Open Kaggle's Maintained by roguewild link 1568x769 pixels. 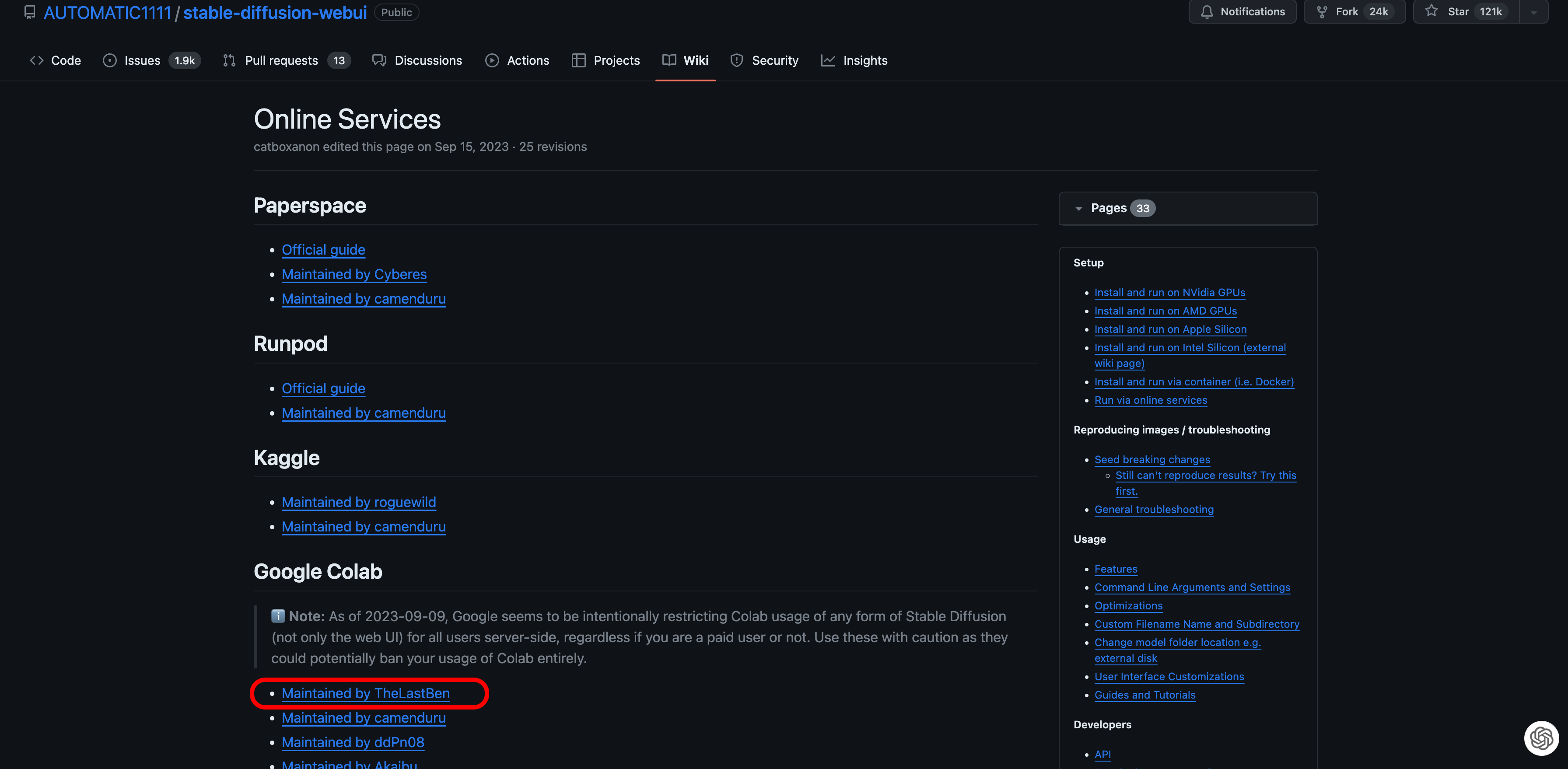(358, 502)
